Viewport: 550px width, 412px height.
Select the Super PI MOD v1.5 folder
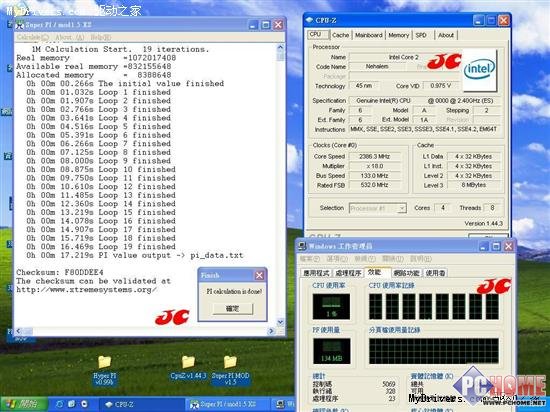click(230, 370)
